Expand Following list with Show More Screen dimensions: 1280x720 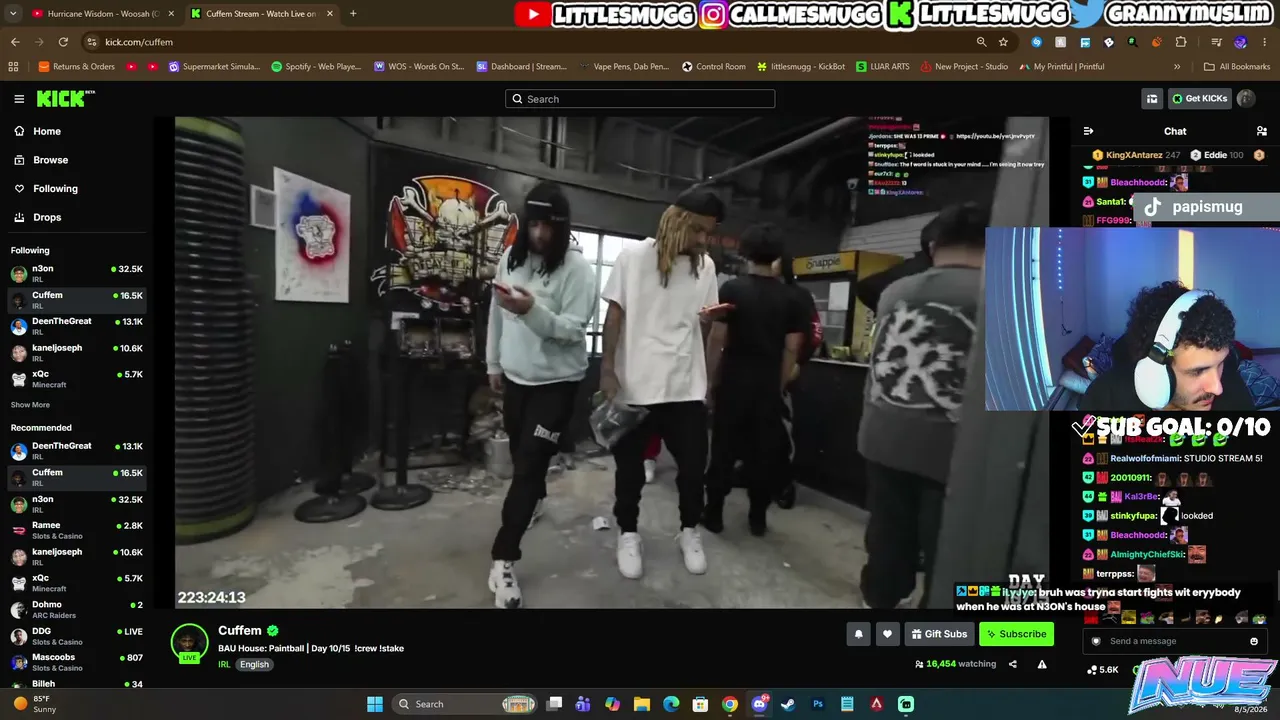[30, 405]
